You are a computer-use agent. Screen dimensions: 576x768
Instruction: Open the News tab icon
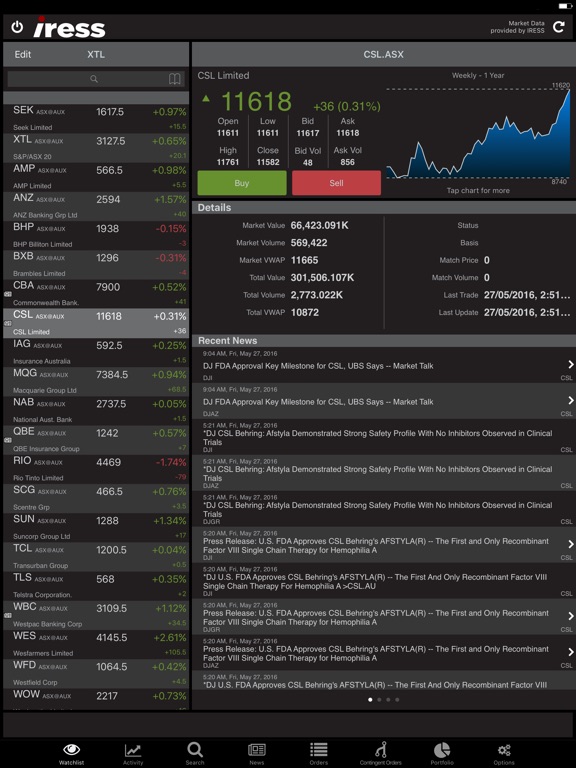click(x=257, y=753)
